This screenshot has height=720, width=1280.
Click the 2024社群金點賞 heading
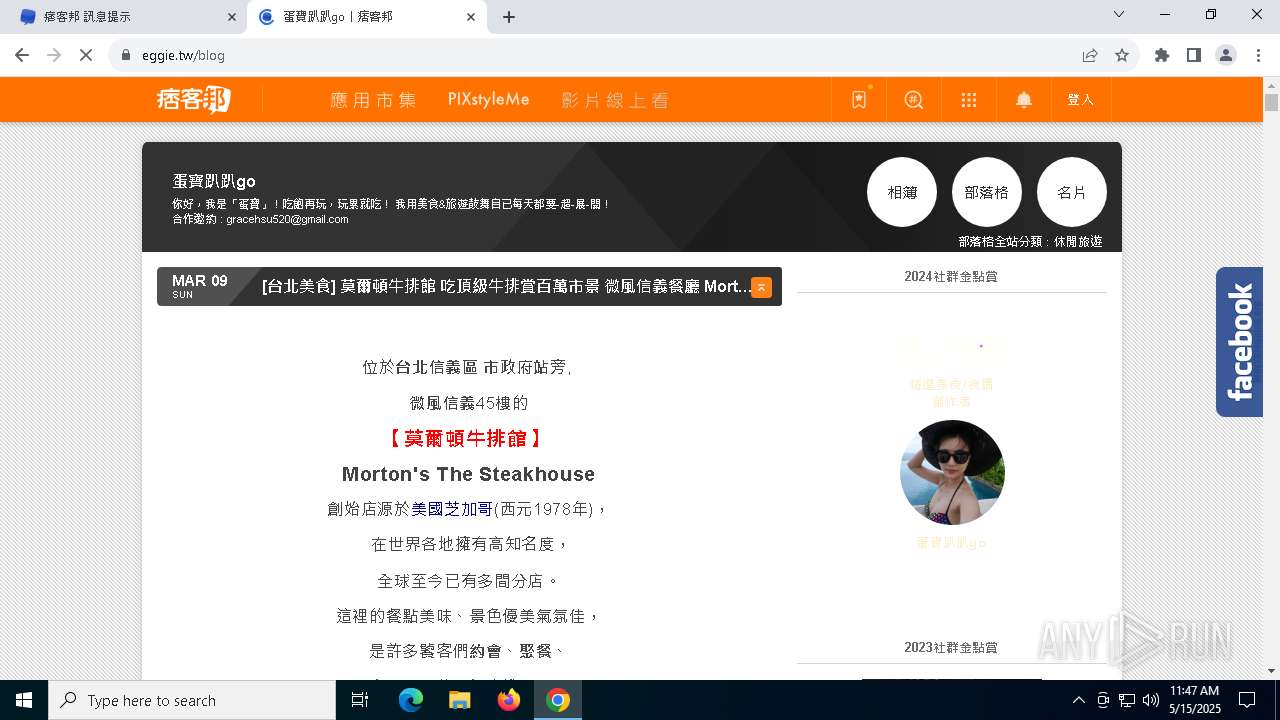tap(951, 276)
